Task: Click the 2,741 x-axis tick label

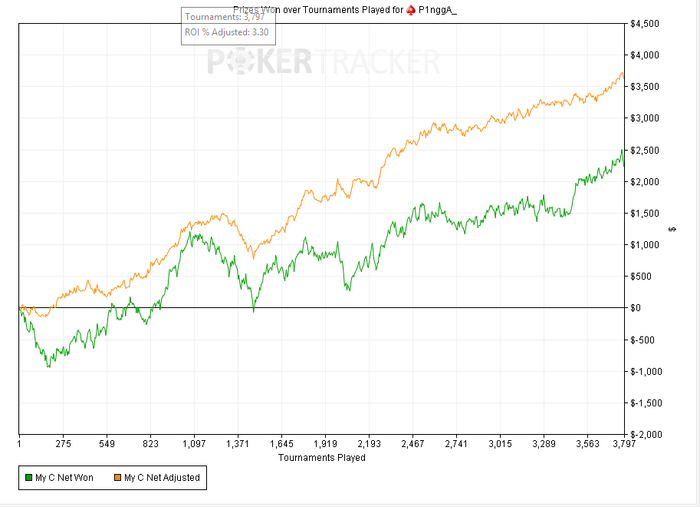Action: pos(456,444)
